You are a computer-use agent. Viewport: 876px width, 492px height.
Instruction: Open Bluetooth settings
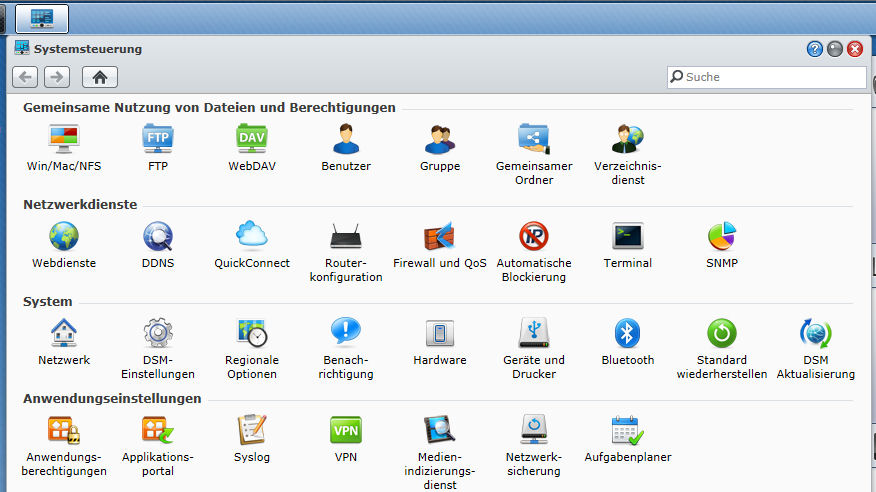[628, 333]
